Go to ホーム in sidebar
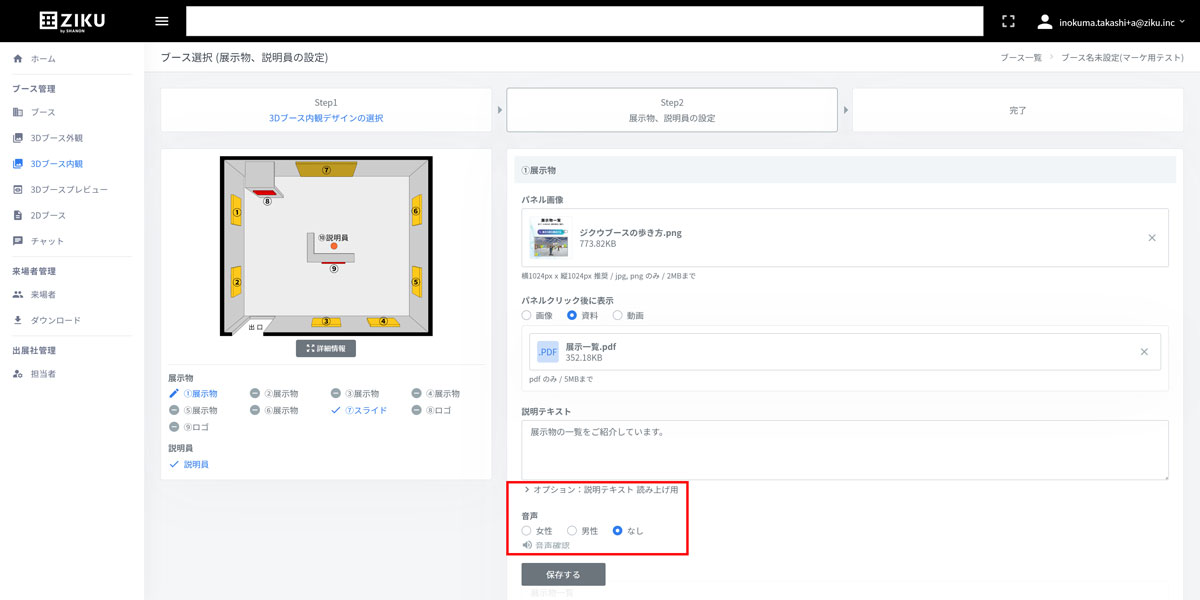 pos(43,60)
